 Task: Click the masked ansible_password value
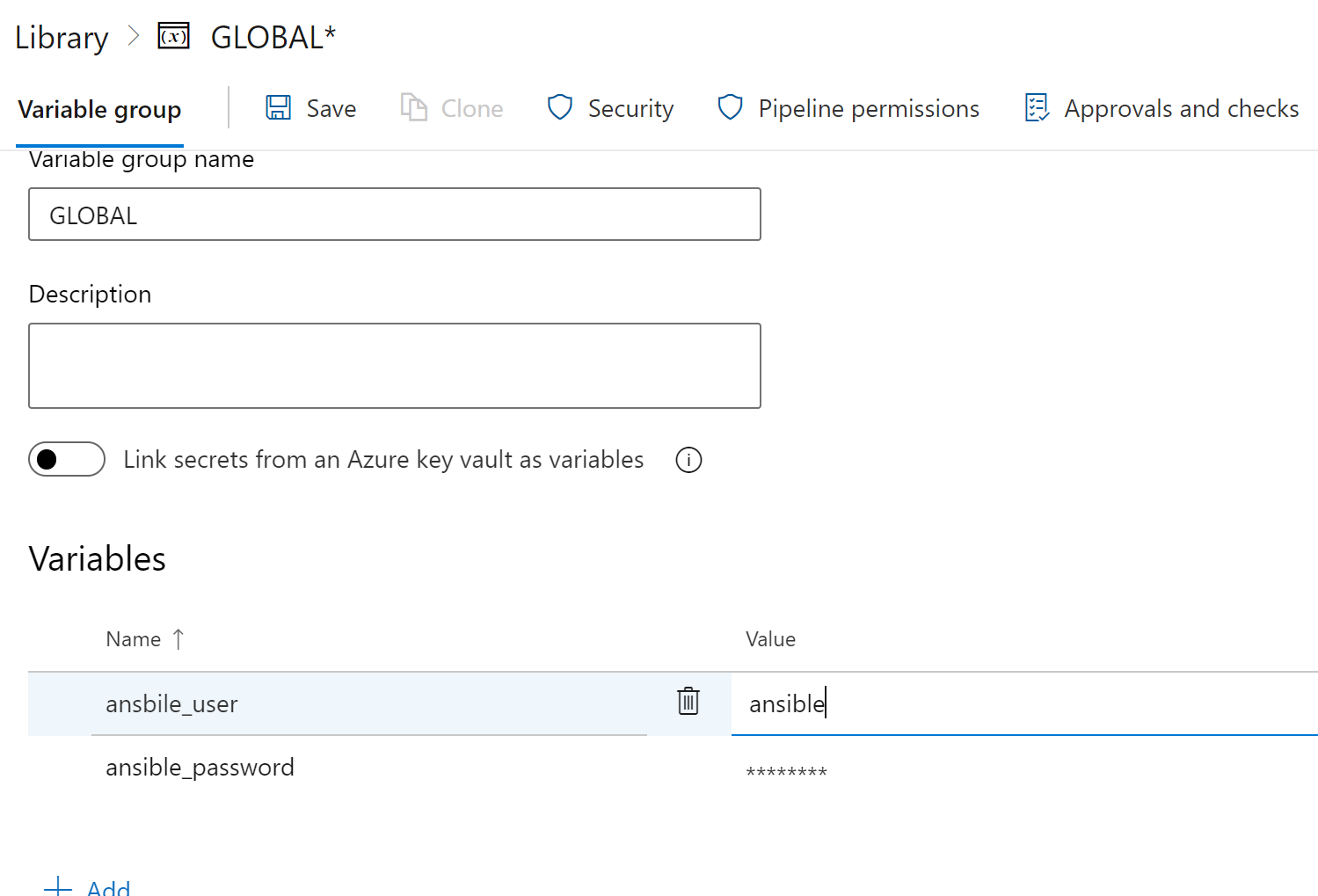point(786,772)
